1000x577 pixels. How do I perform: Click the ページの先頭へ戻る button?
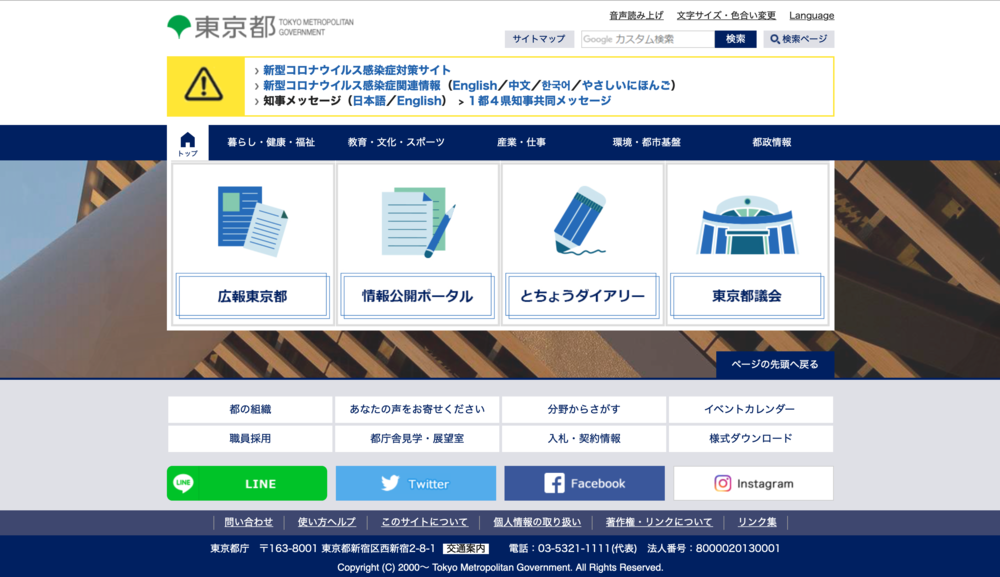[x=775, y=364]
